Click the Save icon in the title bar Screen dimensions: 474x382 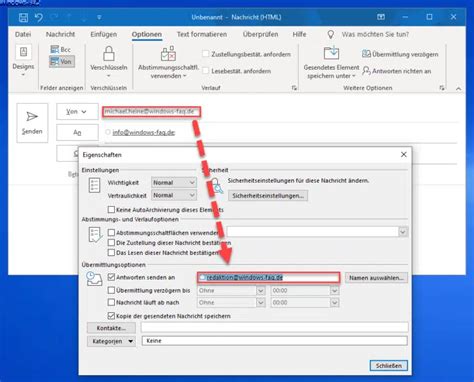[23, 17]
